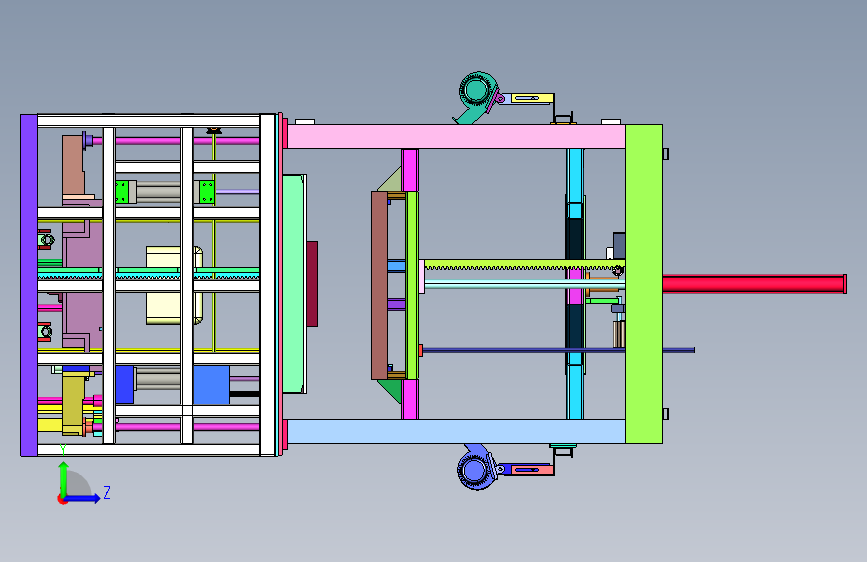This screenshot has height=562, width=867.
Task: Select the pink top beam
Action: coord(456,137)
